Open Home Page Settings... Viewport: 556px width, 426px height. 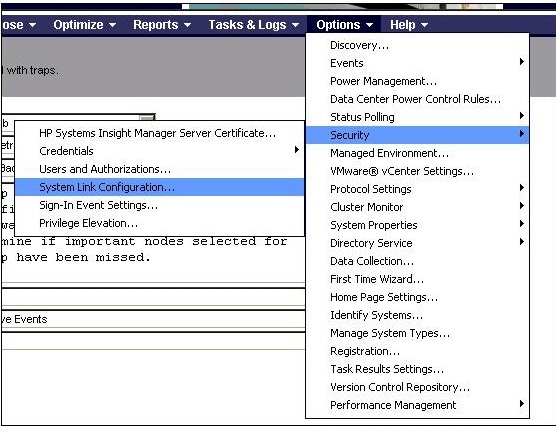[x=417, y=297]
